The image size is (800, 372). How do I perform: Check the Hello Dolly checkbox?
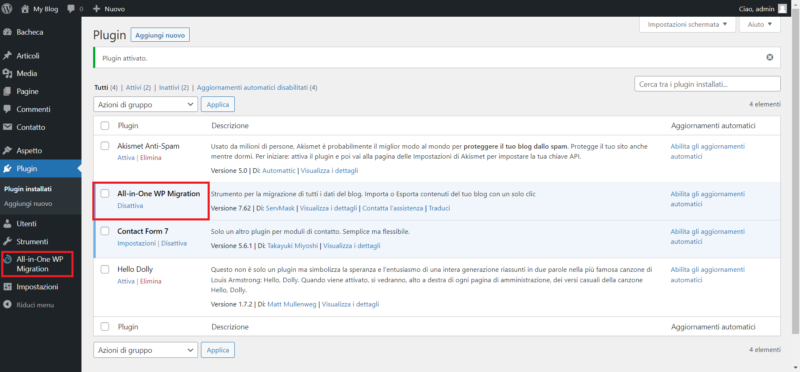105,269
